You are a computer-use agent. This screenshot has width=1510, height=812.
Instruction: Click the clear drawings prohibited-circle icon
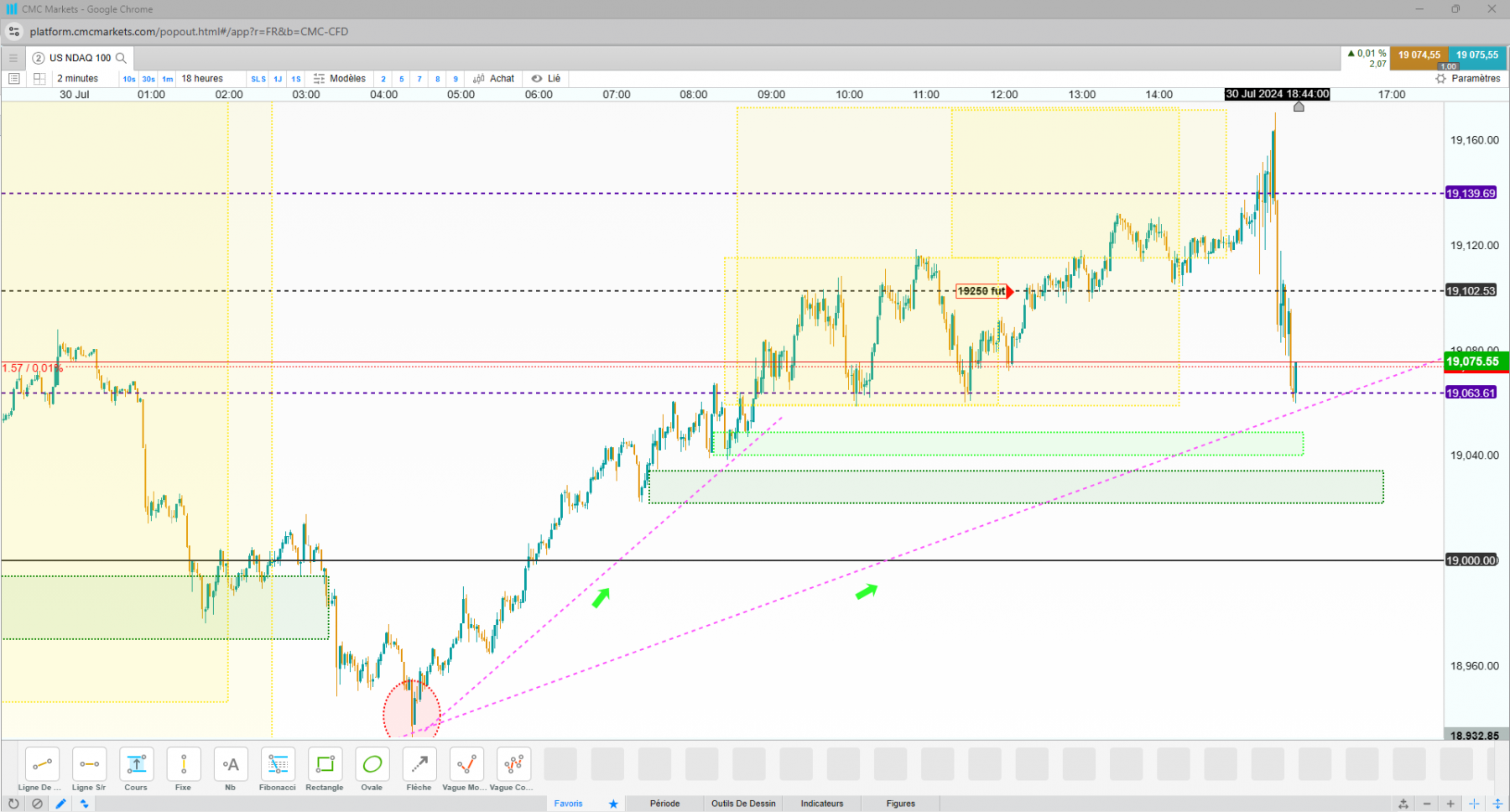click(37, 804)
